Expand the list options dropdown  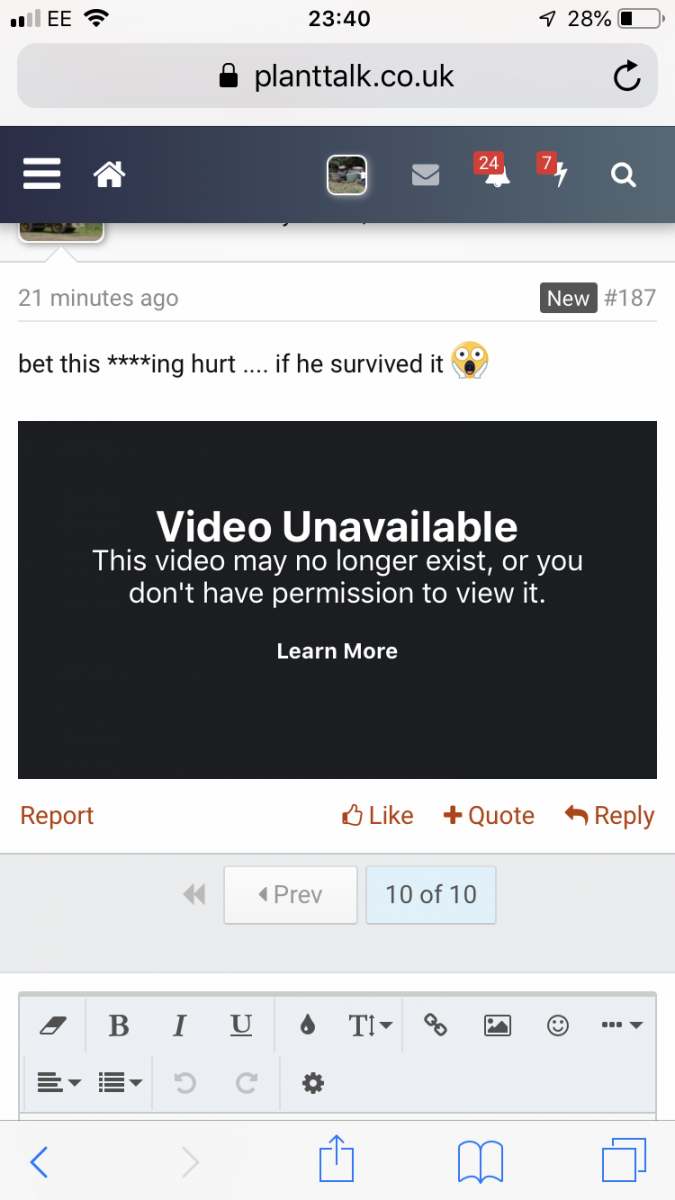coord(121,1082)
